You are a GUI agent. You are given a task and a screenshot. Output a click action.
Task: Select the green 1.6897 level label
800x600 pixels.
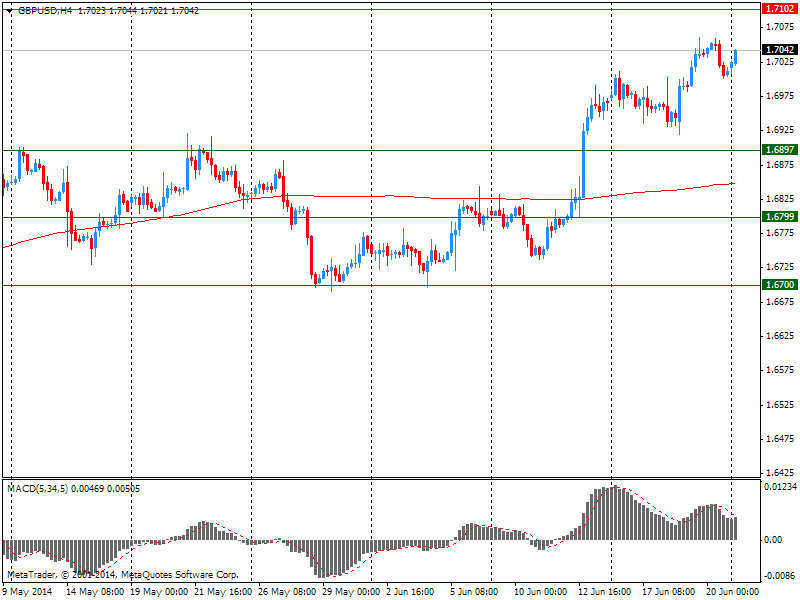[780, 149]
